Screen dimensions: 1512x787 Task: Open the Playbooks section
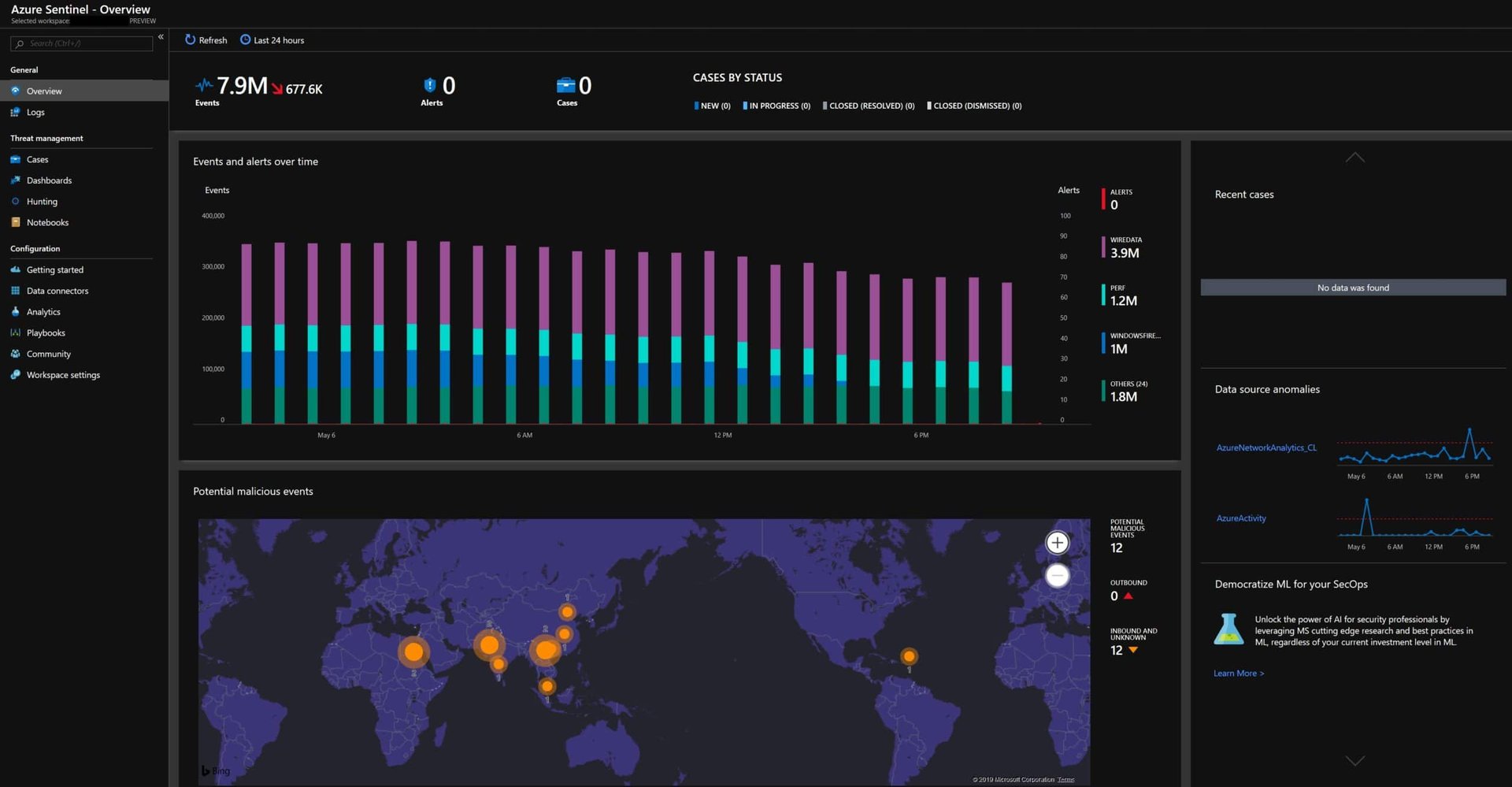click(45, 332)
